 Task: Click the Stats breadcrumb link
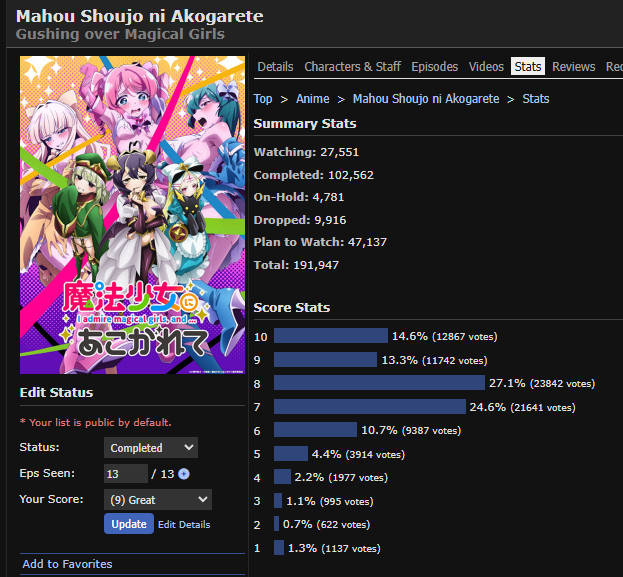[536, 99]
